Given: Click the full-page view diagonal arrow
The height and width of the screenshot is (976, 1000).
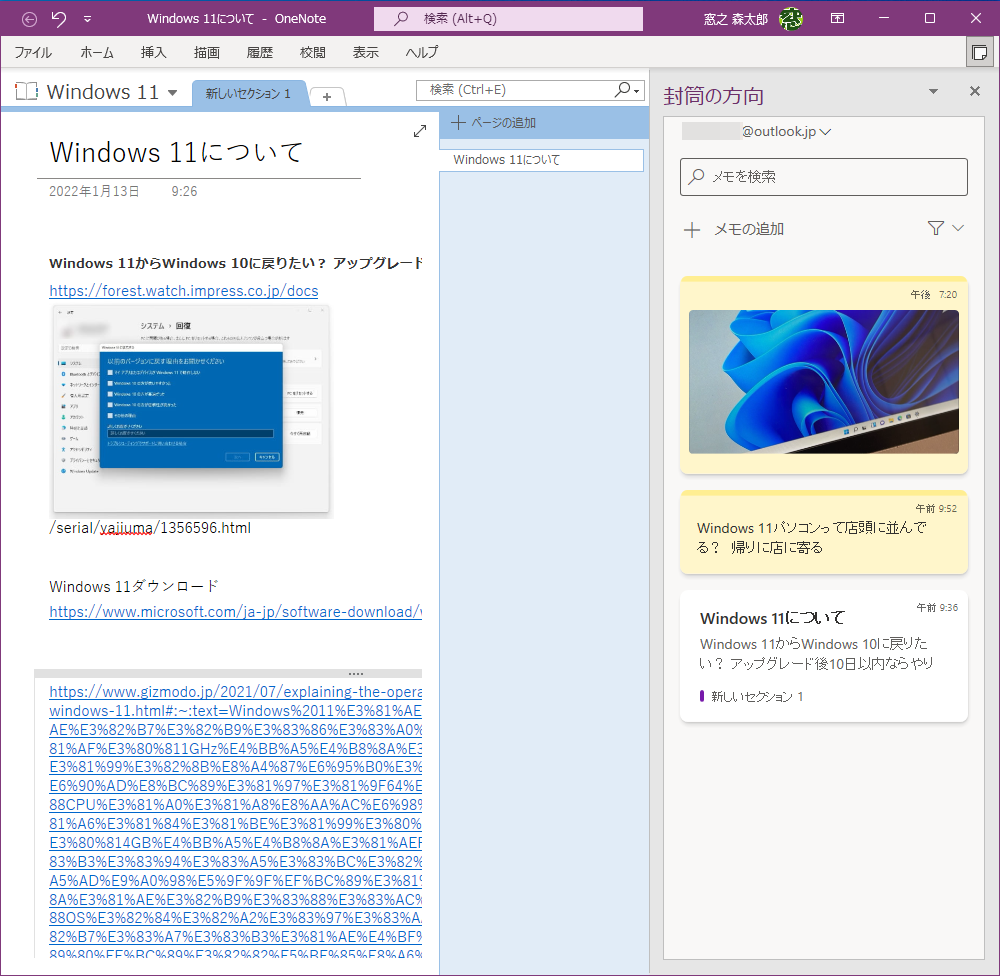Looking at the screenshot, I should point(419,130).
